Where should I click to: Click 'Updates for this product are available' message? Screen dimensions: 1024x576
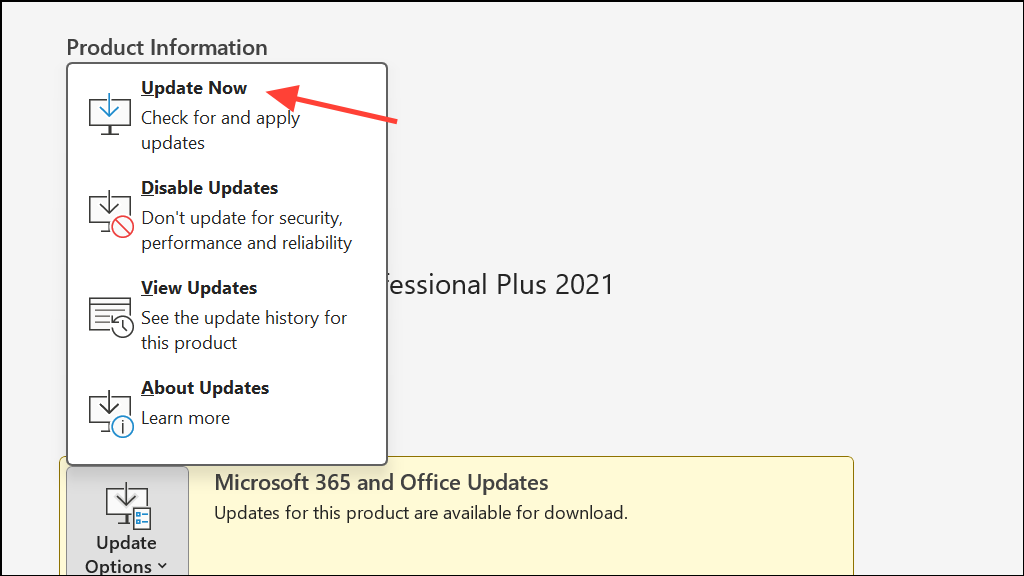click(x=421, y=513)
